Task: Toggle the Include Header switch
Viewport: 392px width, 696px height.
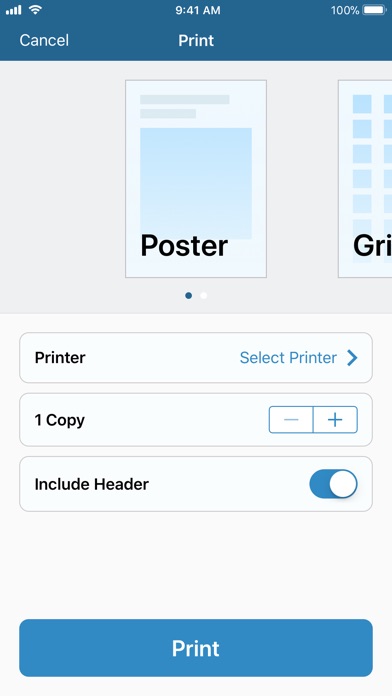Action: tap(333, 484)
